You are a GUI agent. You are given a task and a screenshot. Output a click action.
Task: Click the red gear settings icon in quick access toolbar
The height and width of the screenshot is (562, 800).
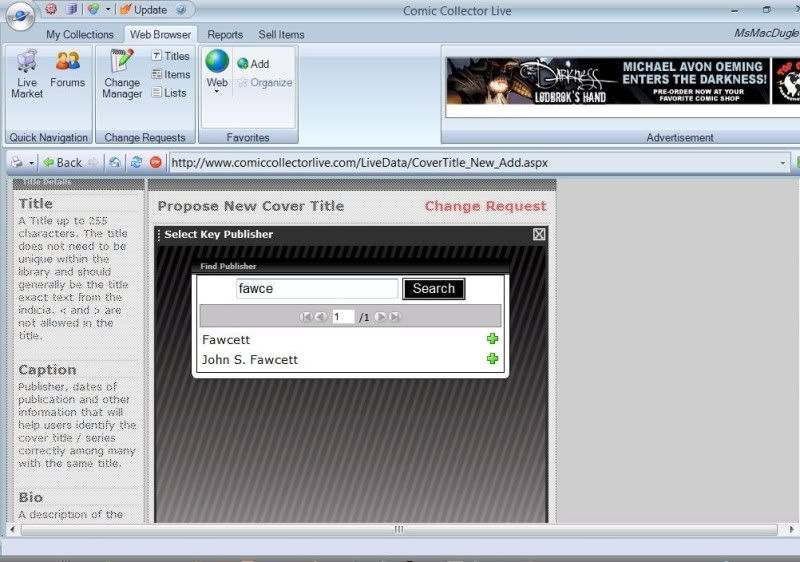51,9
